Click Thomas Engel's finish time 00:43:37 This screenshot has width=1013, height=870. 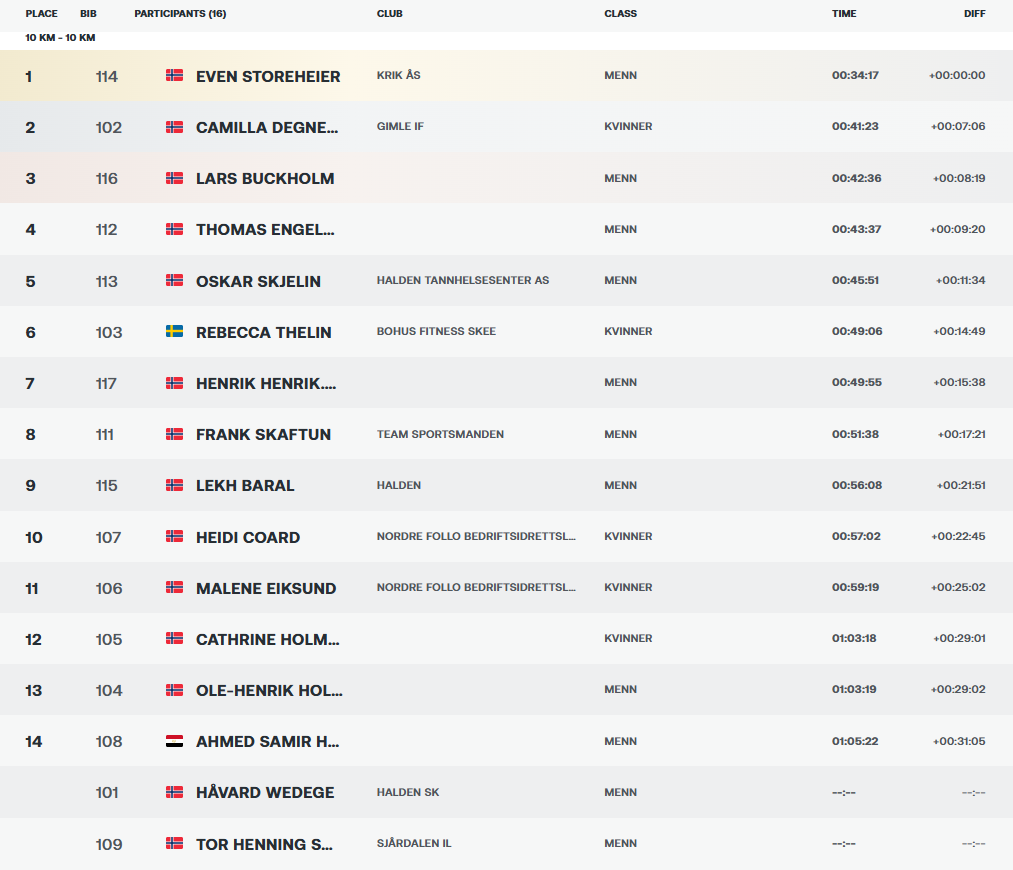pyautogui.click(x=854, y=230)
